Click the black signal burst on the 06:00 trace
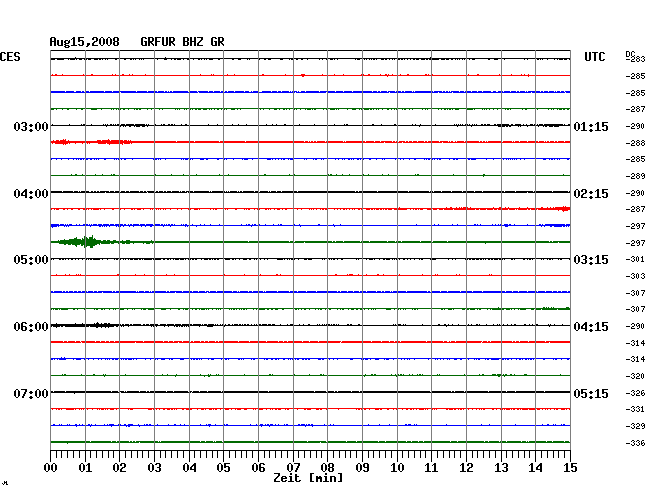 point(85,325)
